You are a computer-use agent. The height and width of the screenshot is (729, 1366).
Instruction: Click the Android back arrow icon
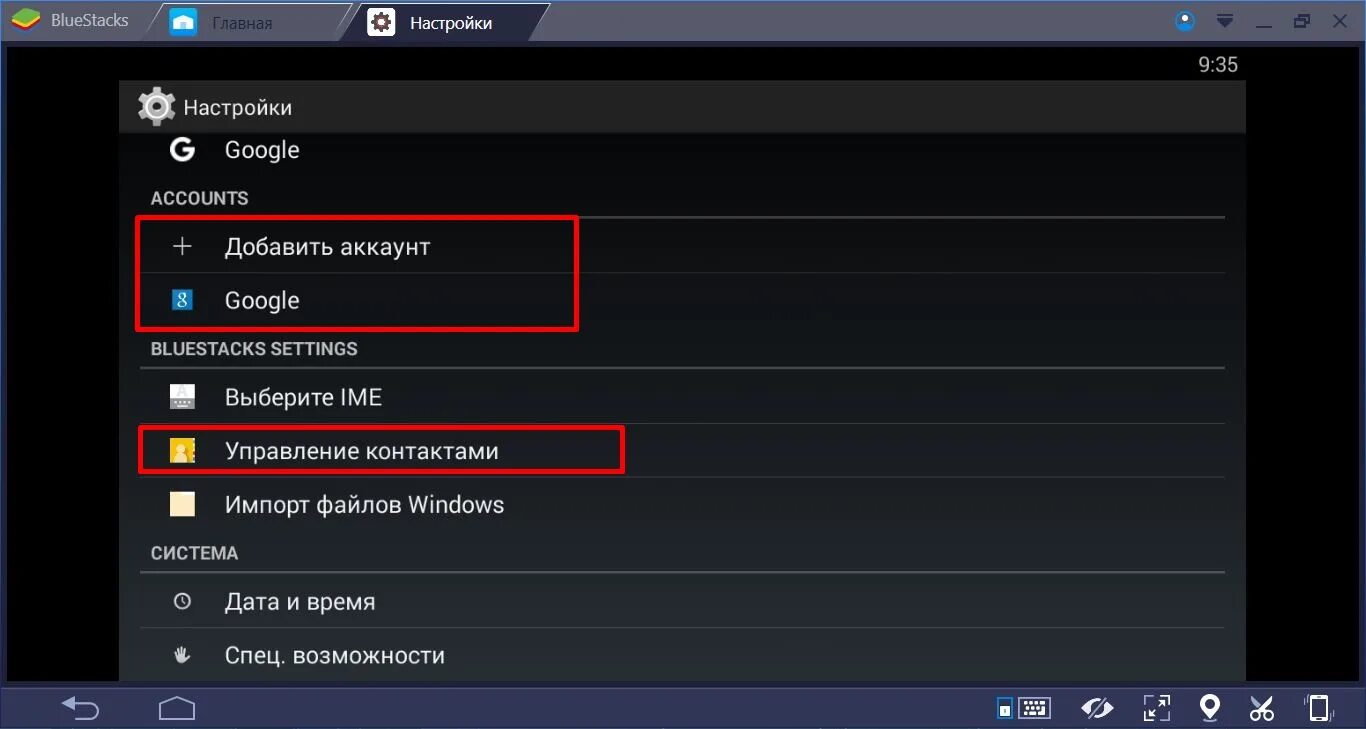[81, 709]
